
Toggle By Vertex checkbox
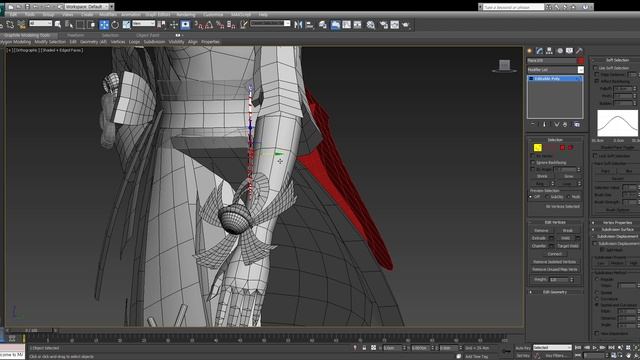tap(532, 156)
